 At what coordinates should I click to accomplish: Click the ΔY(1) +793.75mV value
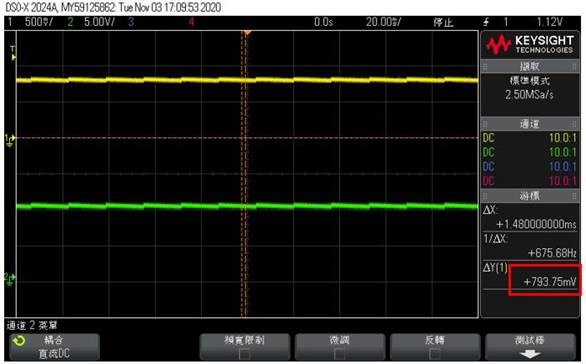coord(549,282)
